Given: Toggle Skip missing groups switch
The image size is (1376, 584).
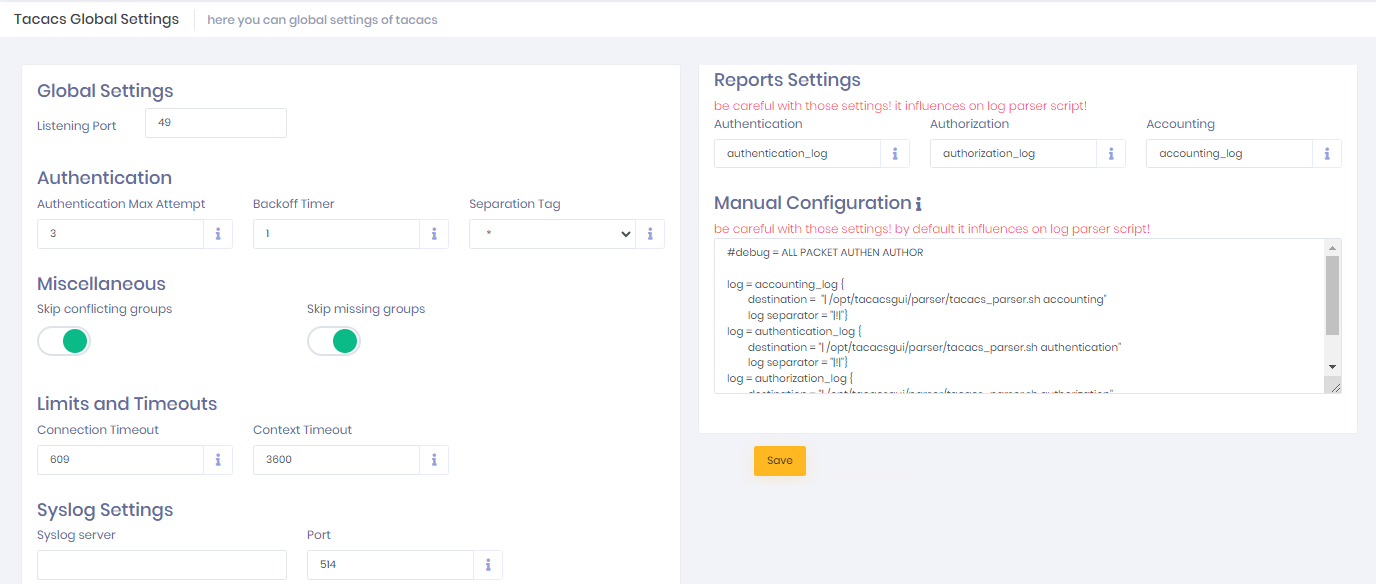Looking at the screenshot, I should pyautogui.click(x=334, y=342).
